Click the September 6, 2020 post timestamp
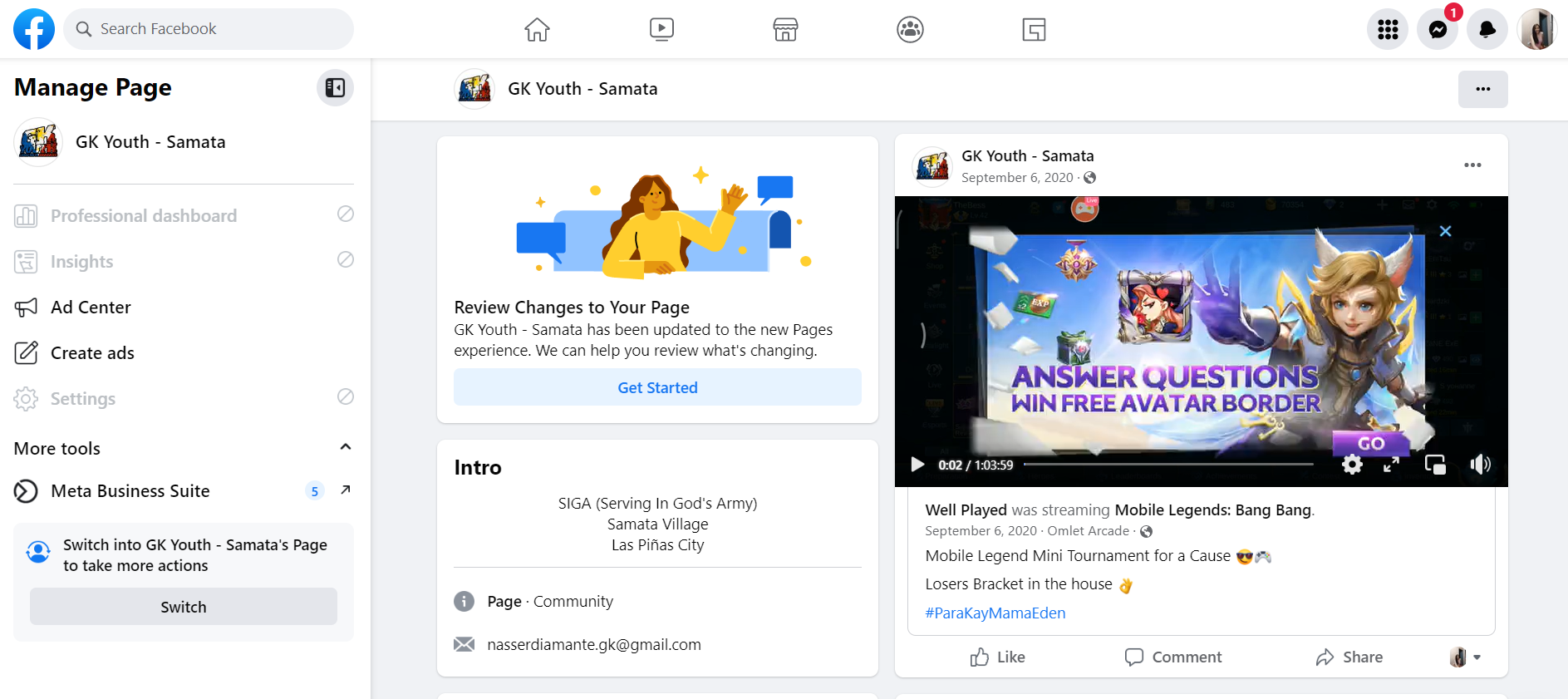This screenshot has width=1568, height=699. coord(1017,178)
